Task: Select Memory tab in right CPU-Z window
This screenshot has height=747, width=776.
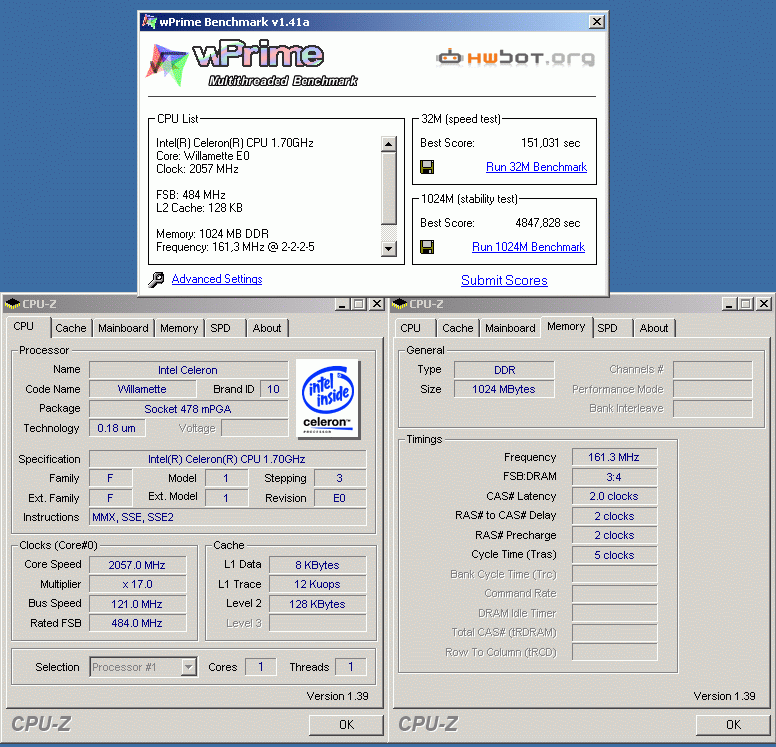Action: click(566, 327)
